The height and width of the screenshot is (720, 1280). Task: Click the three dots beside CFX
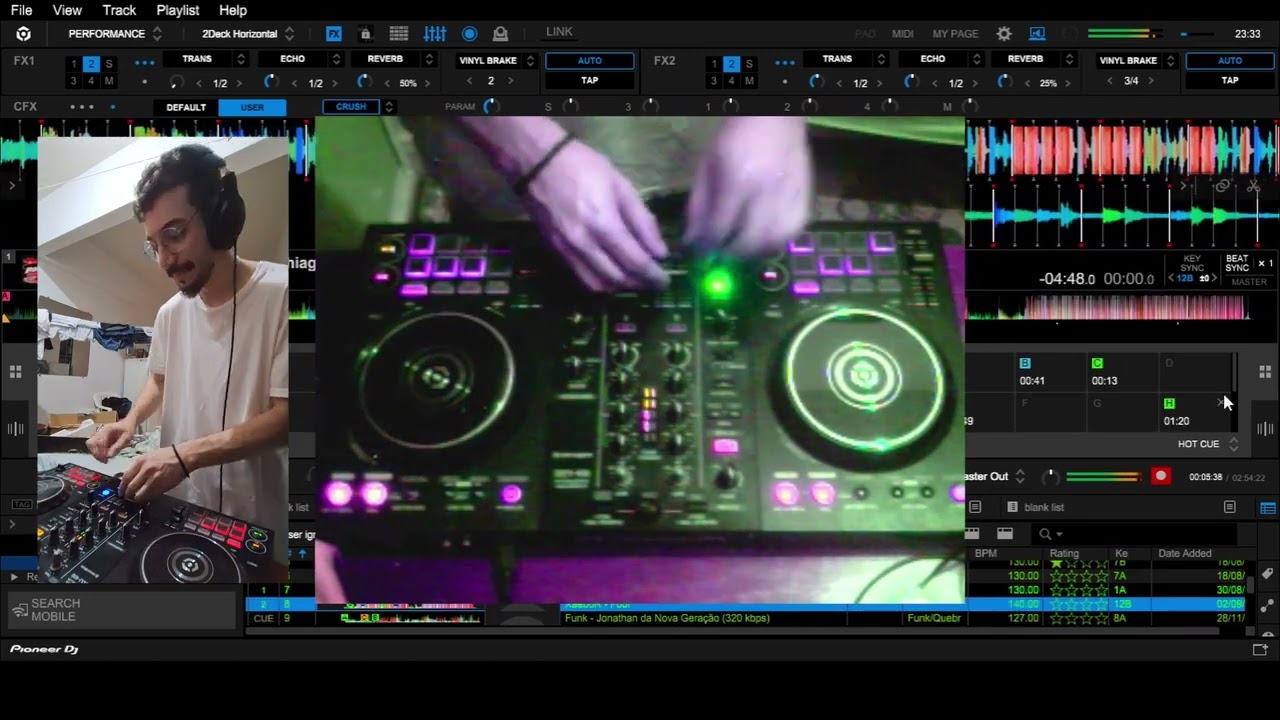point(82,107)
